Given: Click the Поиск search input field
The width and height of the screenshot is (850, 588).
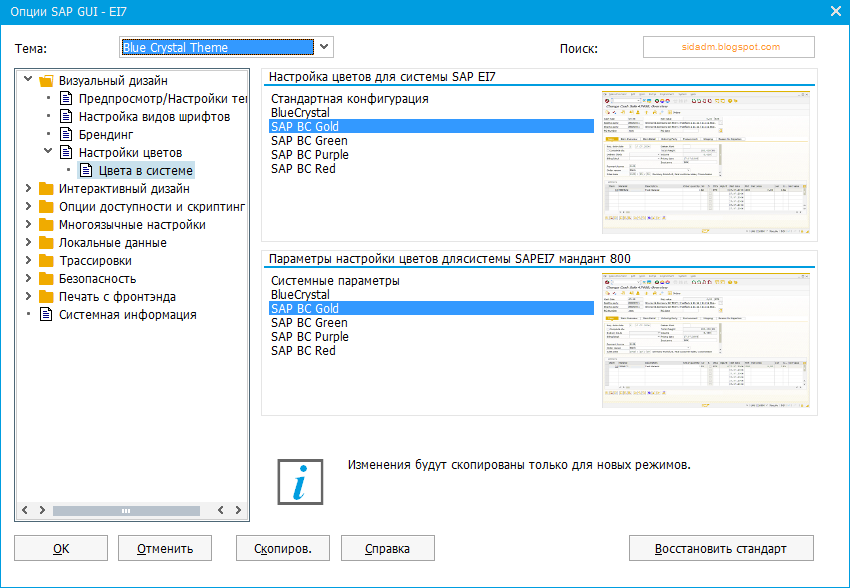Looking at the screenshot, I should click(729, 47).
